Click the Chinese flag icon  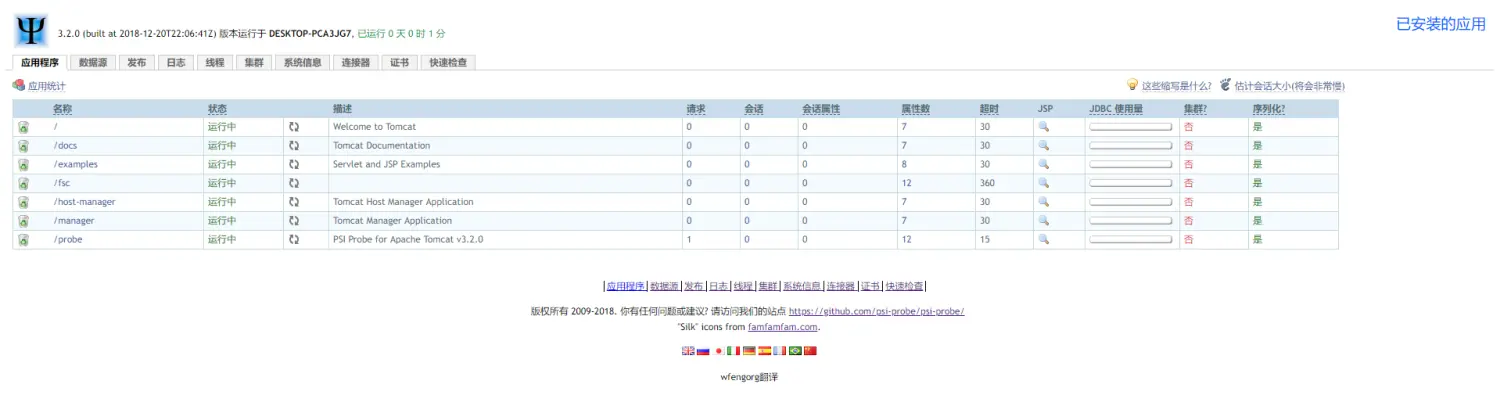(x=811, y=351)
